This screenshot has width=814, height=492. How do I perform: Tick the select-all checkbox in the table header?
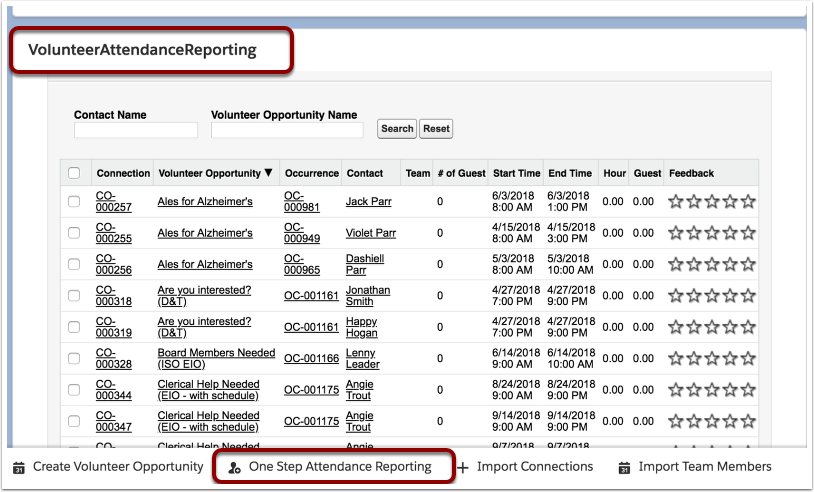pyautogui.click(x=74, y=173)
